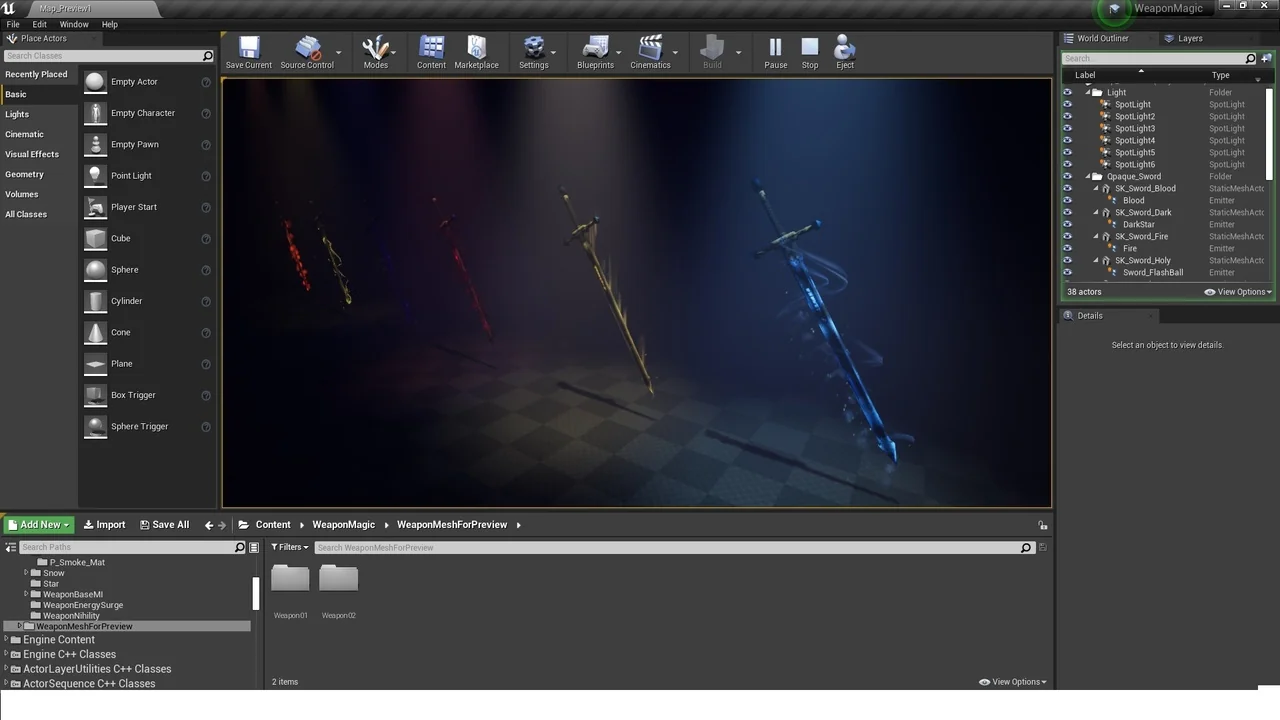Click the Save Current toolbar icon
The width and height of the screenshot is (1280, 720).
click(249, 49)
